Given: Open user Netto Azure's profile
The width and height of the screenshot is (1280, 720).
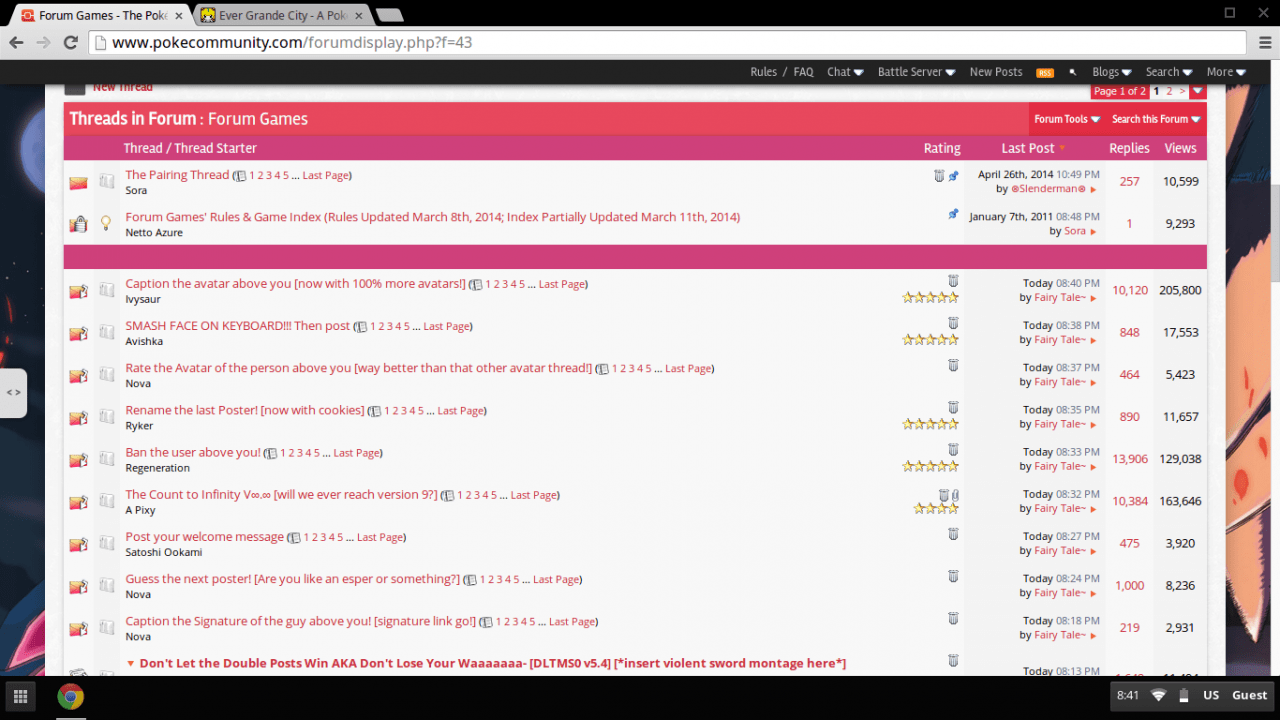Looking at the screenshot, I should (x=154, y=233).
